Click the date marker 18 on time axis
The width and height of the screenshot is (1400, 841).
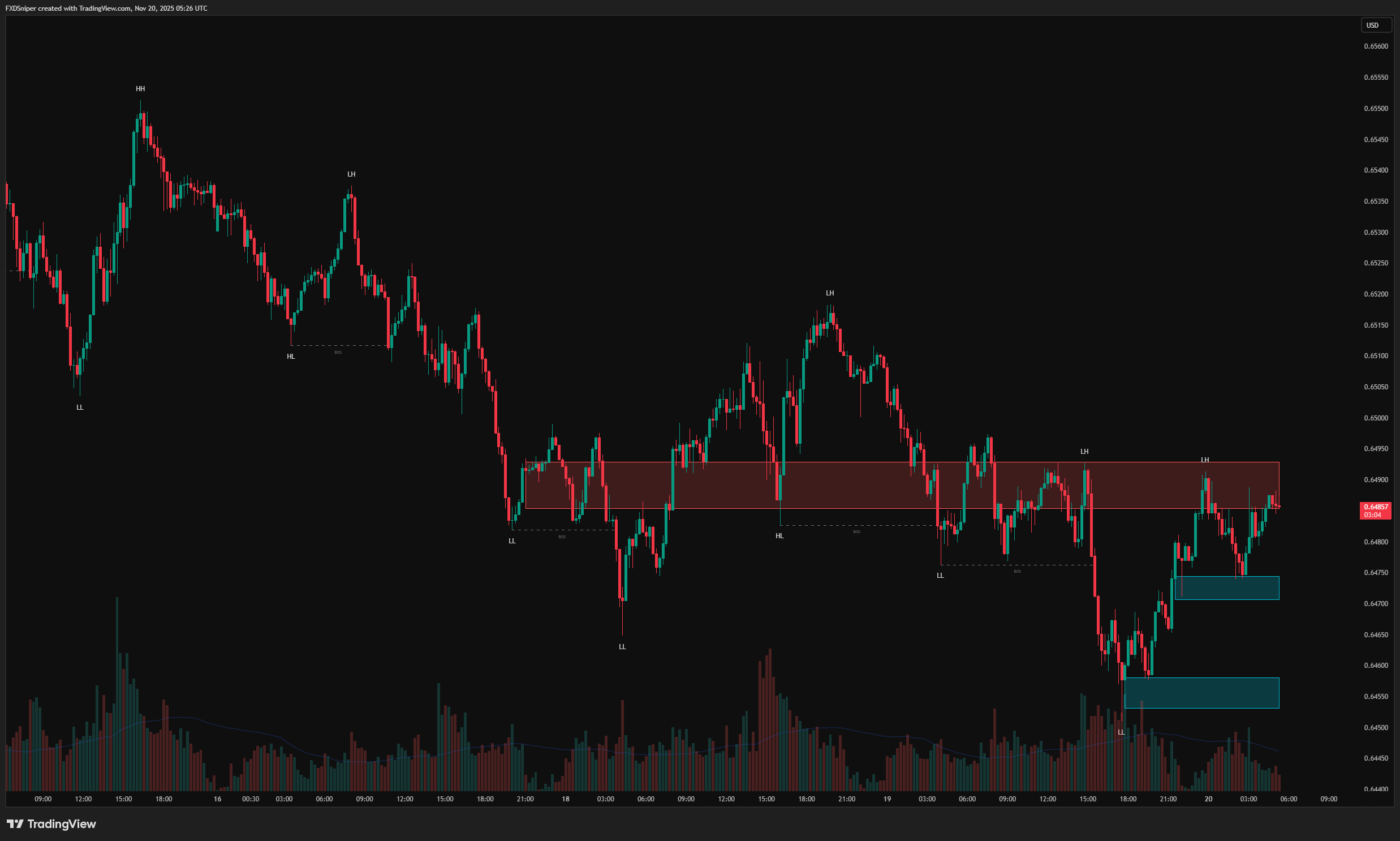[565, 799]
